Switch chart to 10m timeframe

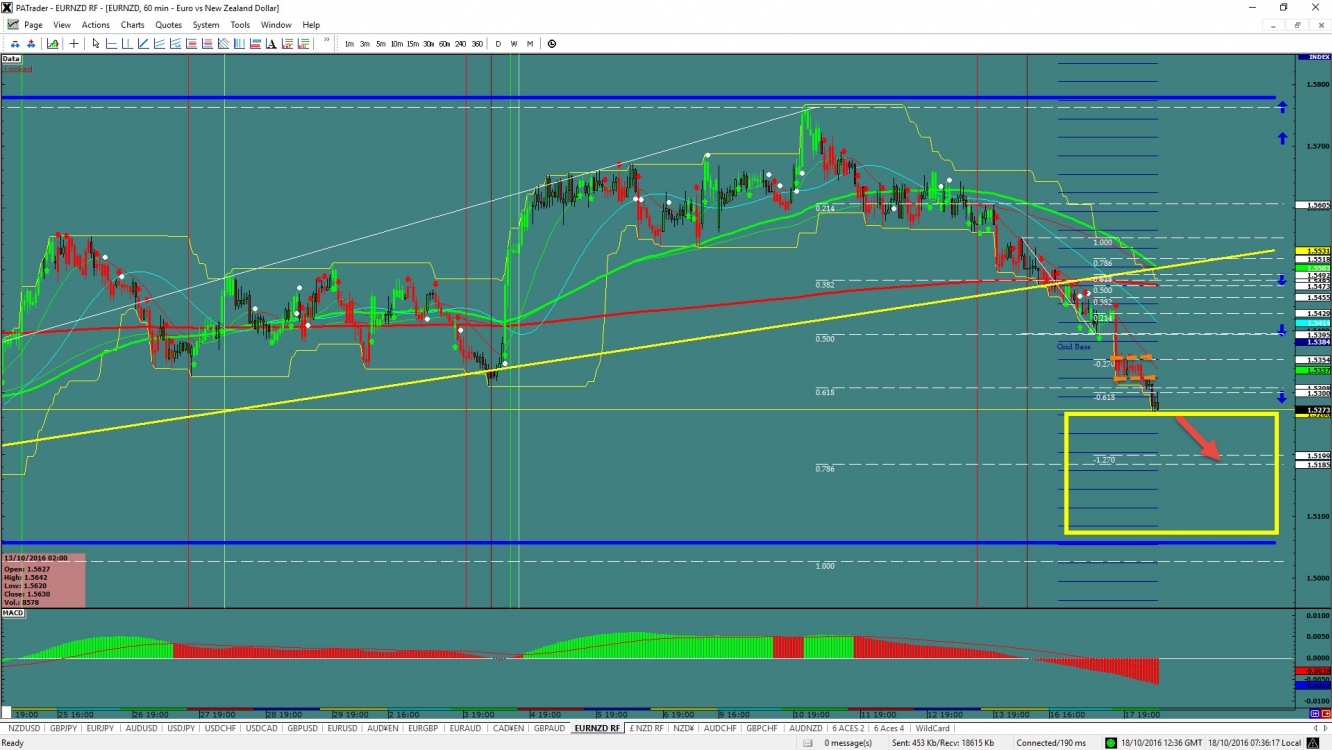[397, 44]
